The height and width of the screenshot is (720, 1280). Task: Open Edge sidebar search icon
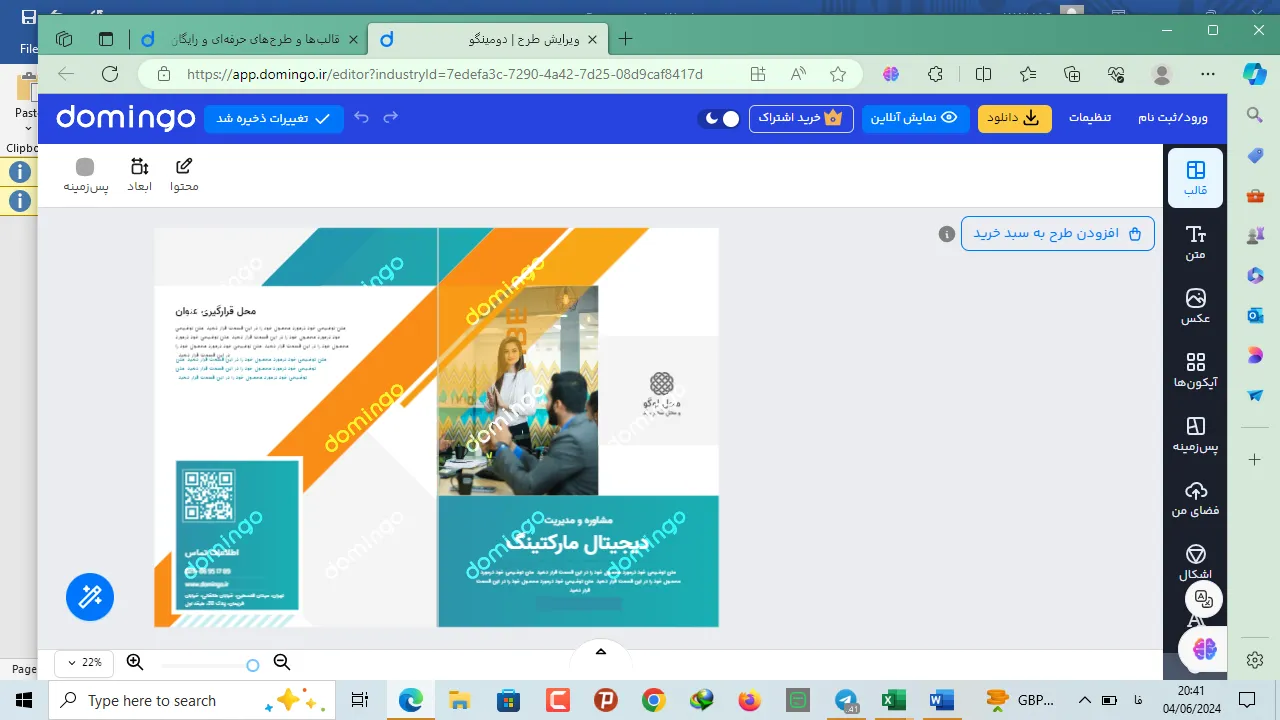click(1255, 116)
